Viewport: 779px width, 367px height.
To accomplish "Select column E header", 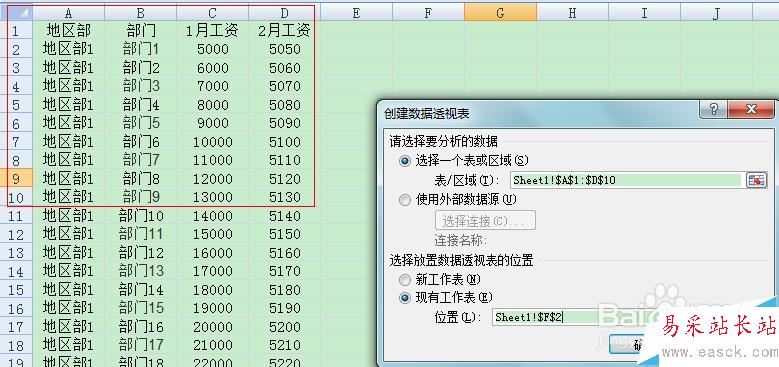I will pos(357,12).
